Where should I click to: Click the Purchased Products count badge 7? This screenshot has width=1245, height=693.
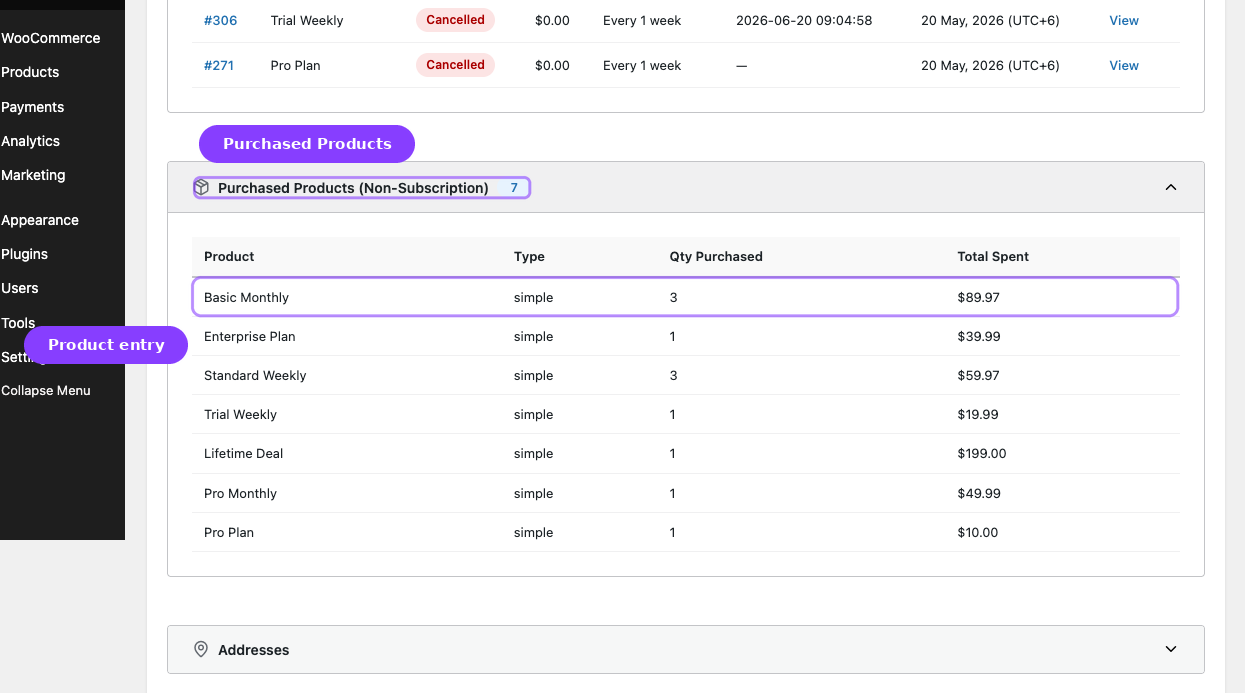click(514, 187)
